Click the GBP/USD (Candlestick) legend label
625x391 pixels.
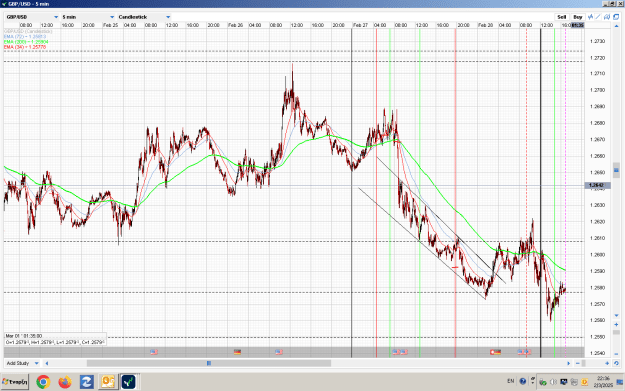coord(28,31)
